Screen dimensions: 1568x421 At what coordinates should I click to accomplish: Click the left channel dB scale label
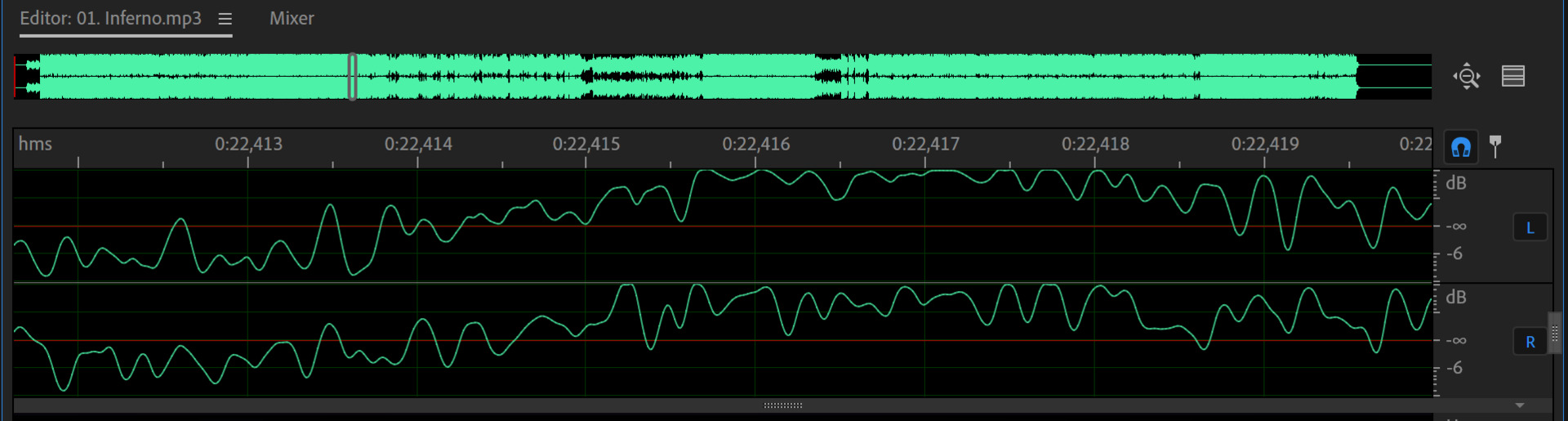click(1455, 183)
